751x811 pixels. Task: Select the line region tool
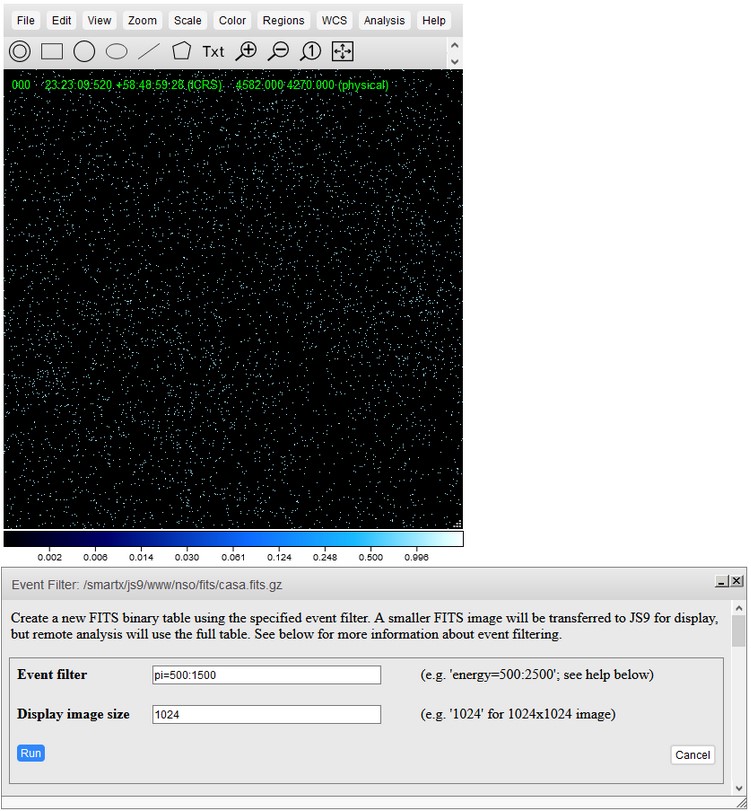149,51
